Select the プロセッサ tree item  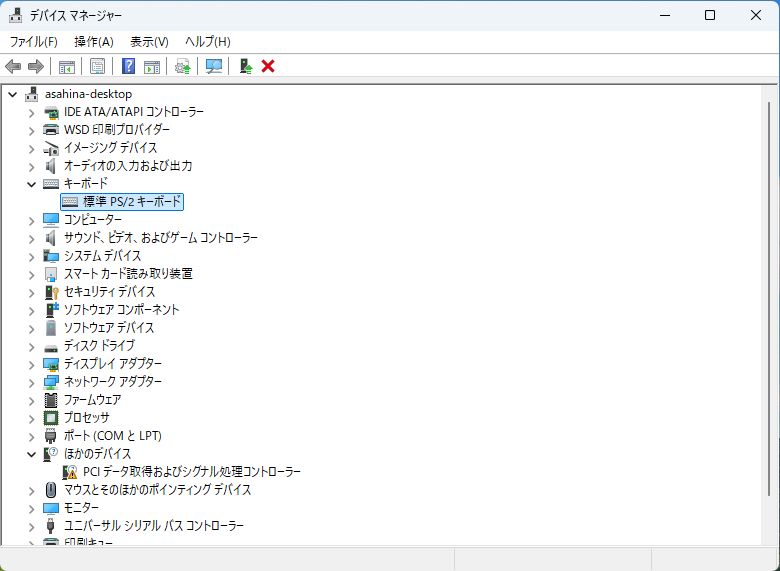pyautogui.click(x=87, y=418)
